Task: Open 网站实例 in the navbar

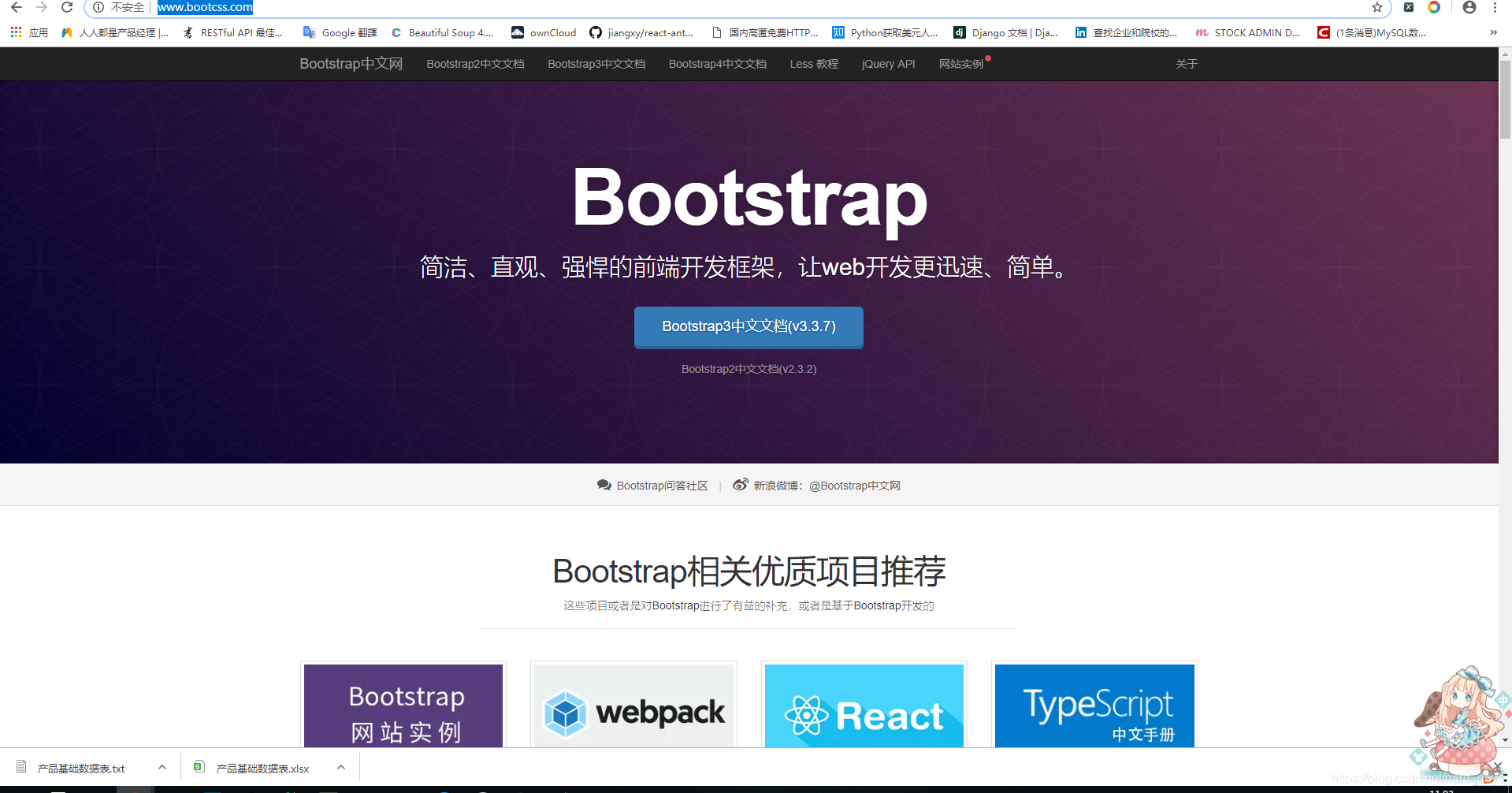Action: [x=961, y=64]
